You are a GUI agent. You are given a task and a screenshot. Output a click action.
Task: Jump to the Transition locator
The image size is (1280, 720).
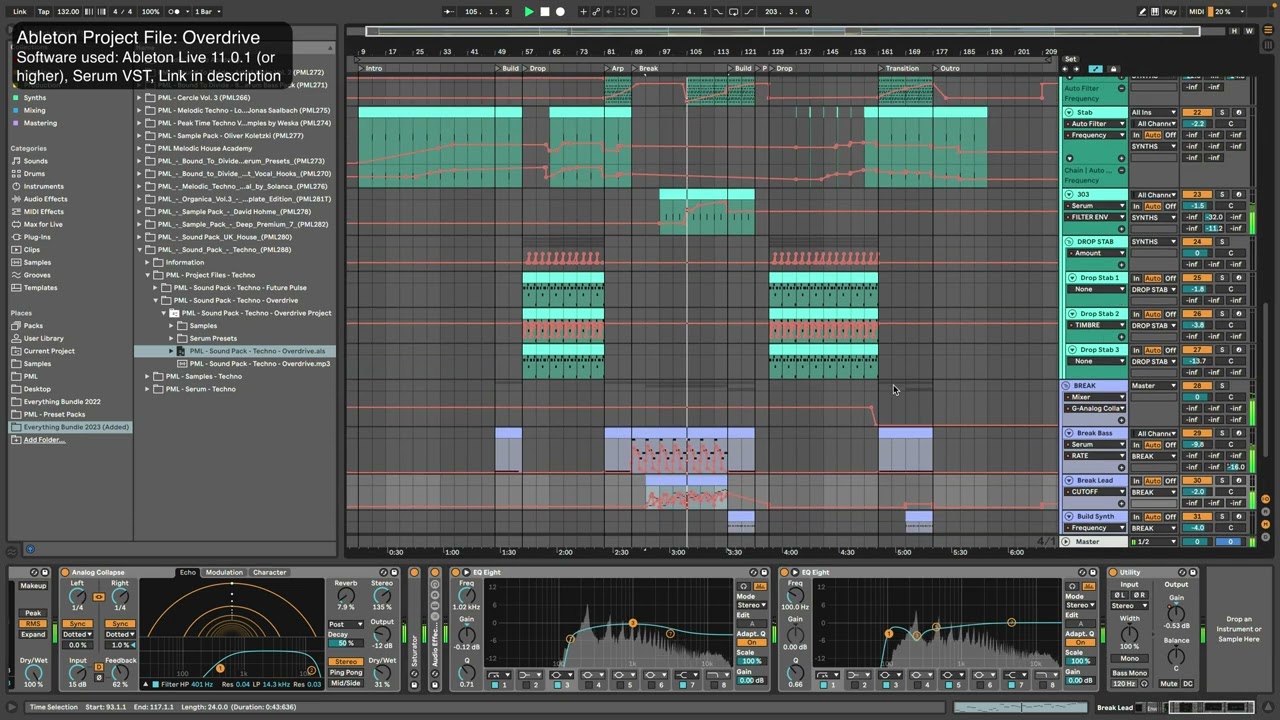[x=898, y=68]
